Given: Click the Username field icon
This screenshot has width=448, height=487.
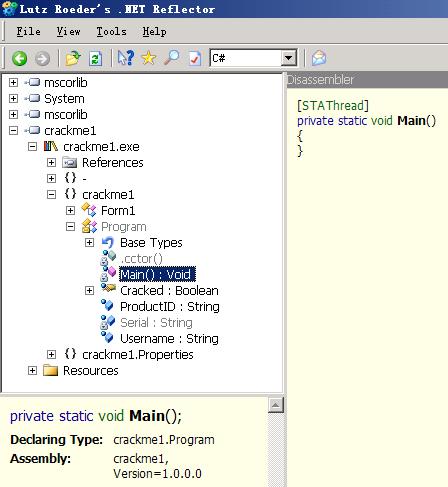Looking at the screenshot, I should pyautogui.click(x=107, y=338).
